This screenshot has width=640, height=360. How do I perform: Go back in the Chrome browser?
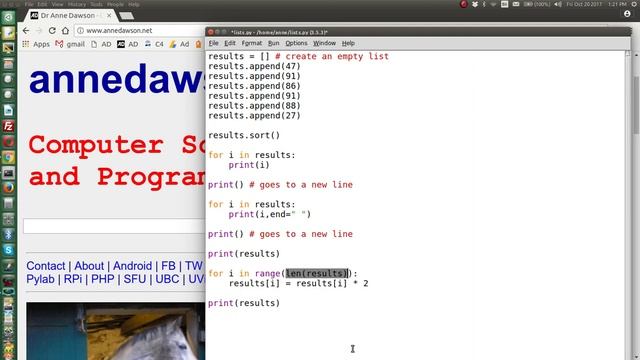[x=26, y=31]
